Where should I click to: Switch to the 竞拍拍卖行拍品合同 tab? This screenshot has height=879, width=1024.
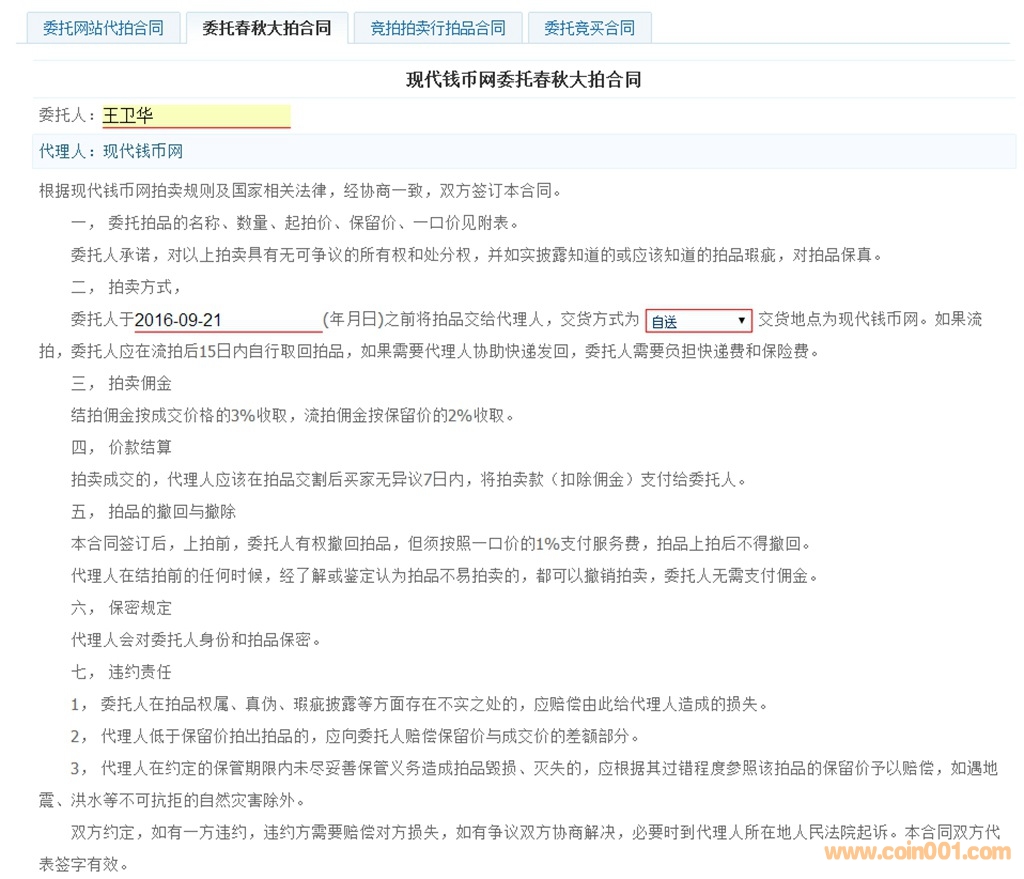pos(437,28)
